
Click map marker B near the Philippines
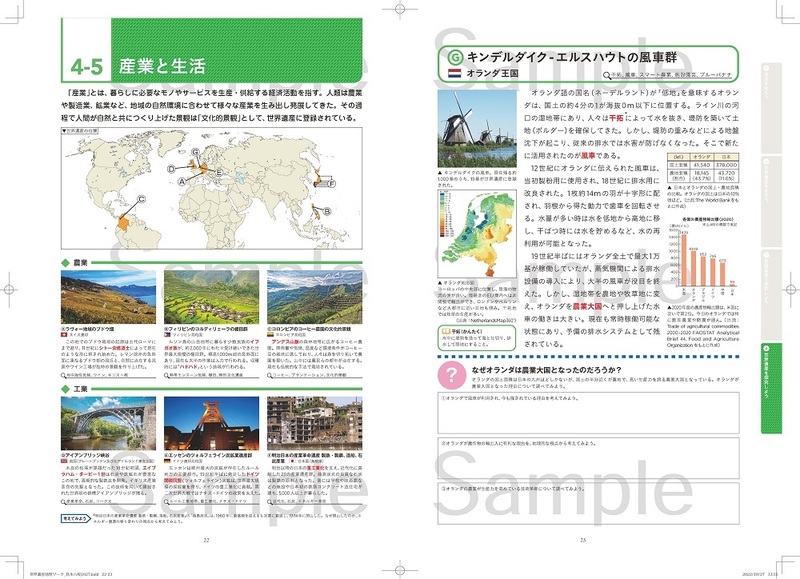pyautogui.click(x=327, y=211)
